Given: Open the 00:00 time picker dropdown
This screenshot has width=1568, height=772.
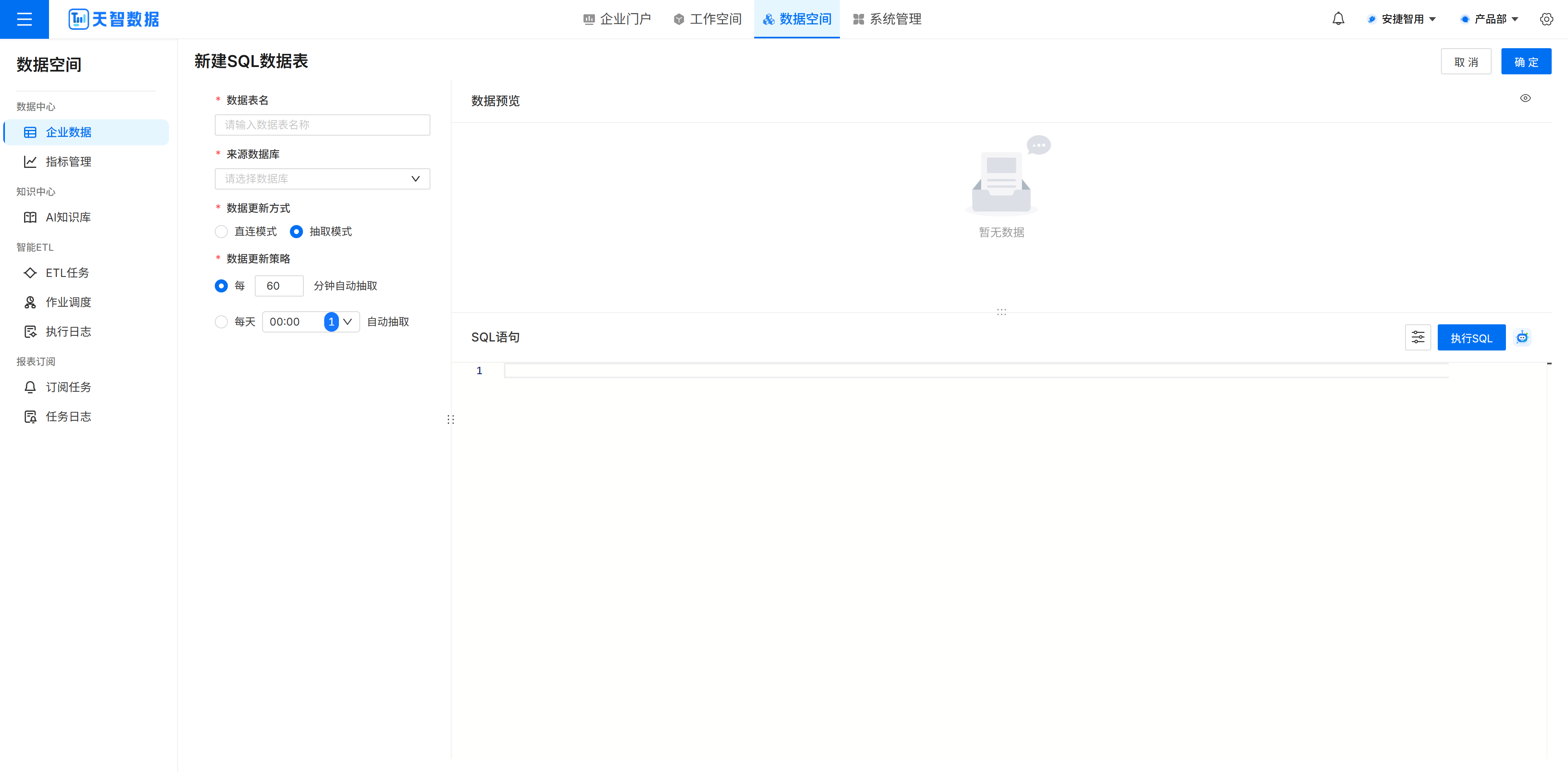Looking at the screenshot, I should 310,322.
